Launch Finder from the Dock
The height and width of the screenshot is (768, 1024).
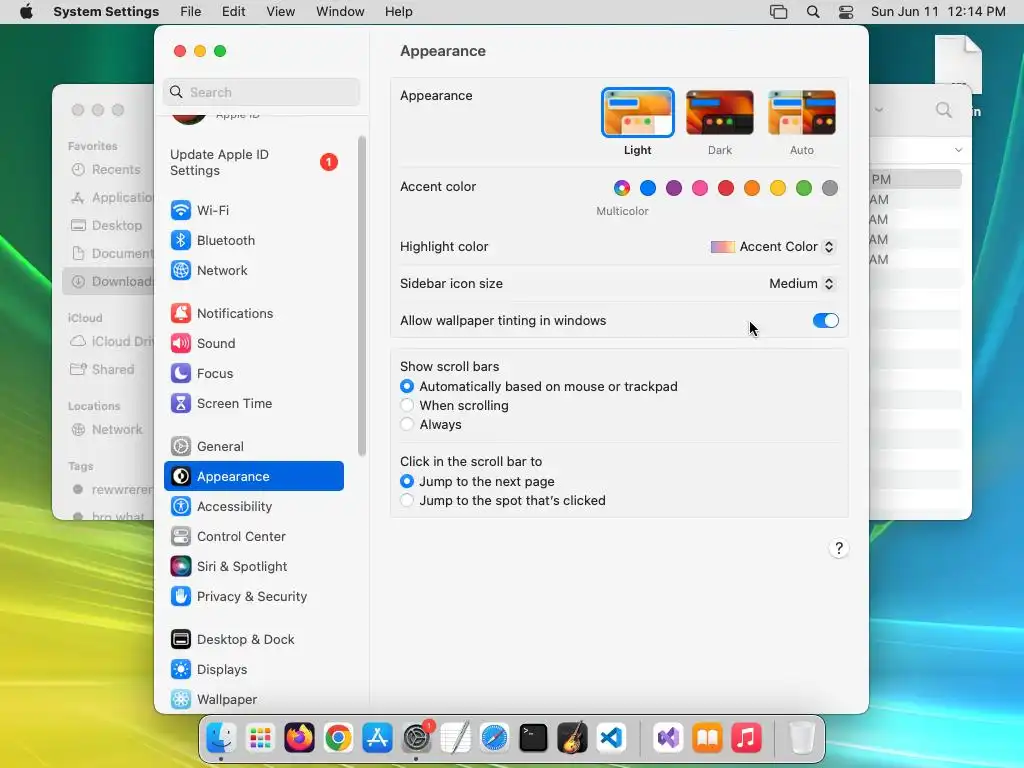click(221, 739)
